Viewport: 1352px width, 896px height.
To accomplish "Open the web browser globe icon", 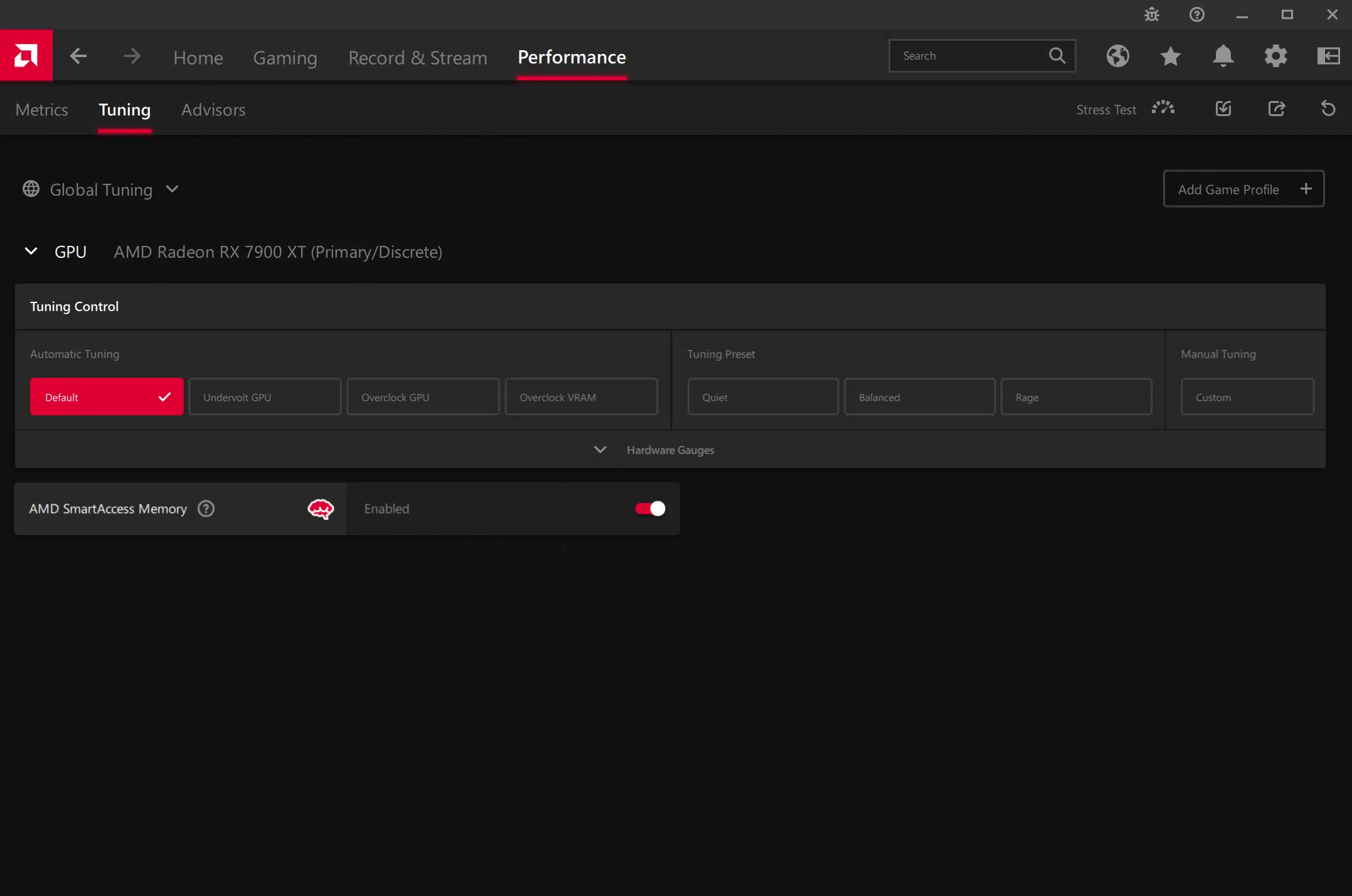I will [1118, 56].
